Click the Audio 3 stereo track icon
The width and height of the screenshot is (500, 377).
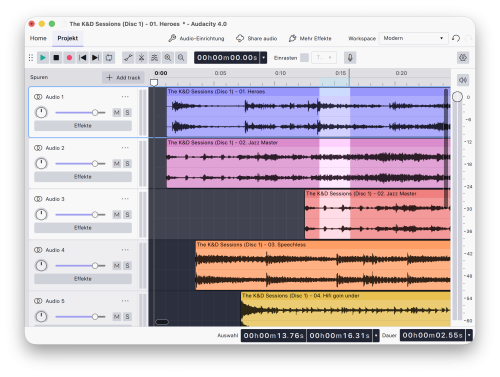[38, 199]
